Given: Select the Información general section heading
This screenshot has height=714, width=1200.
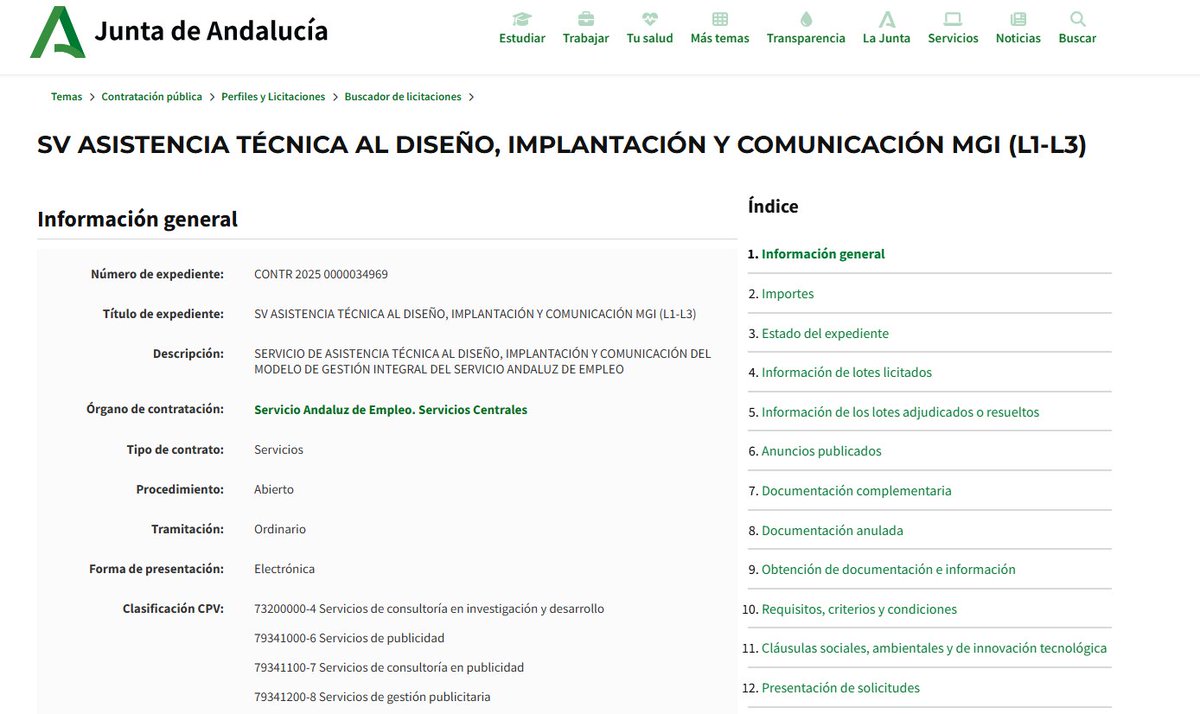Looking at the screenshot, I should point(137,219).
